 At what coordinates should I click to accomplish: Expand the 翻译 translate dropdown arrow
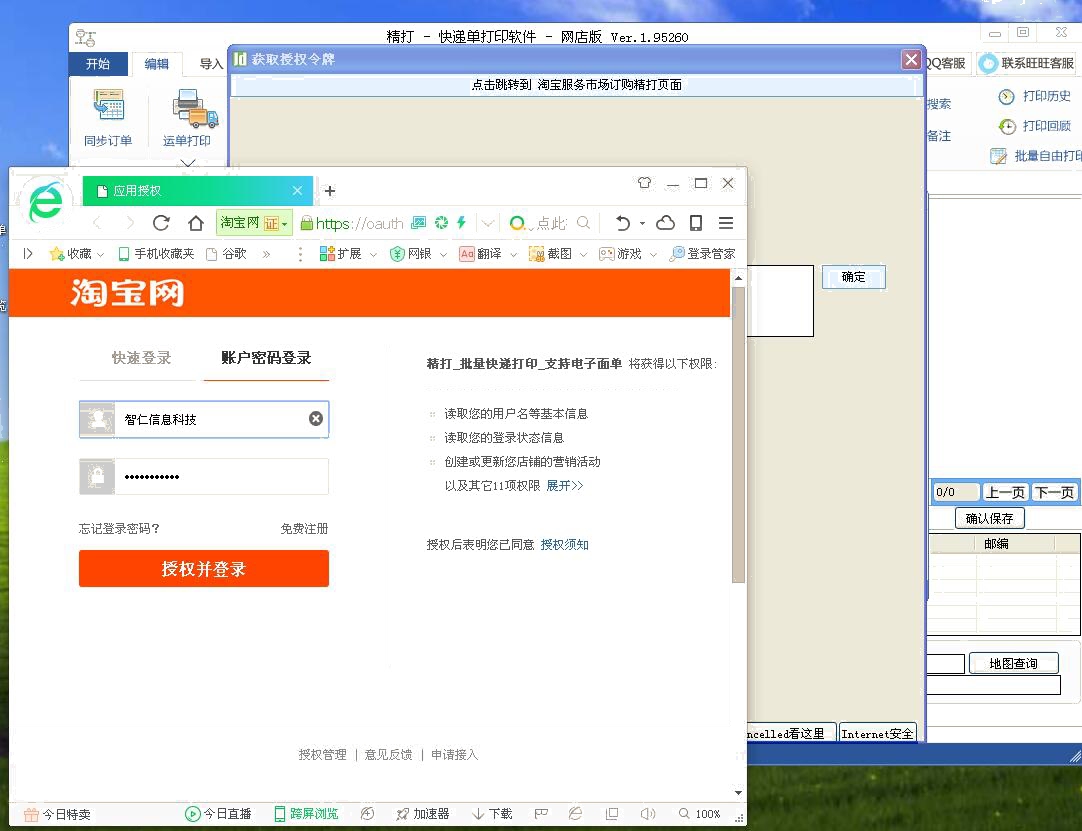514,254
